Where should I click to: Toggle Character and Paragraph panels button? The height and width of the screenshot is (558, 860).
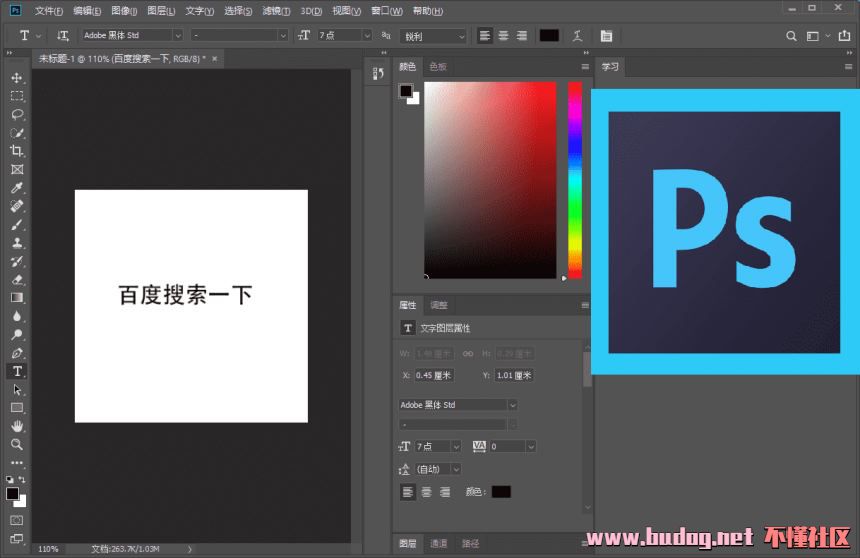coord(606,36)
